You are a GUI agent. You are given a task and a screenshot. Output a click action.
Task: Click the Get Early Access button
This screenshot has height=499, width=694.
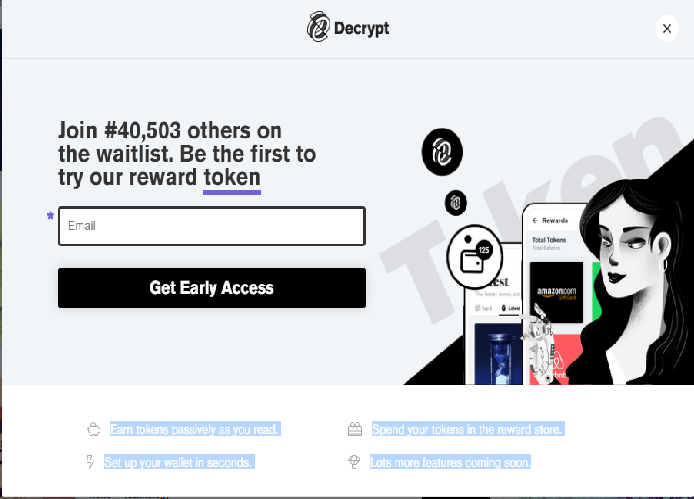212,288
